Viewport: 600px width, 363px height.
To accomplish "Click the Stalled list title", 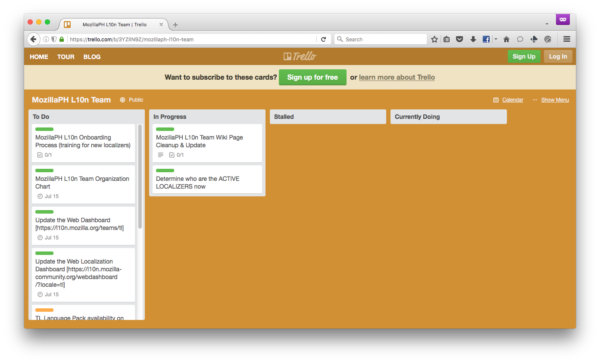I will tap(284, 117).
